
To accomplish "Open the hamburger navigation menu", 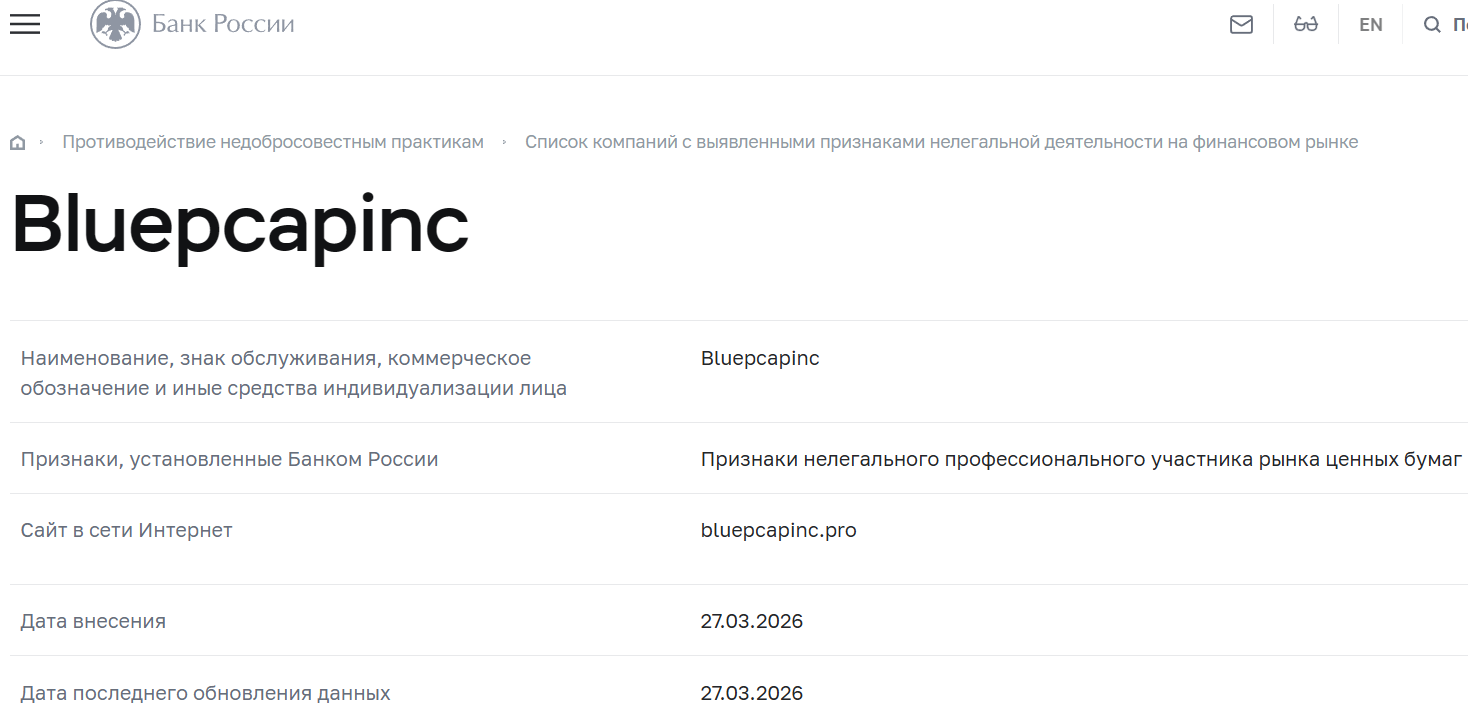I will 24,24.
